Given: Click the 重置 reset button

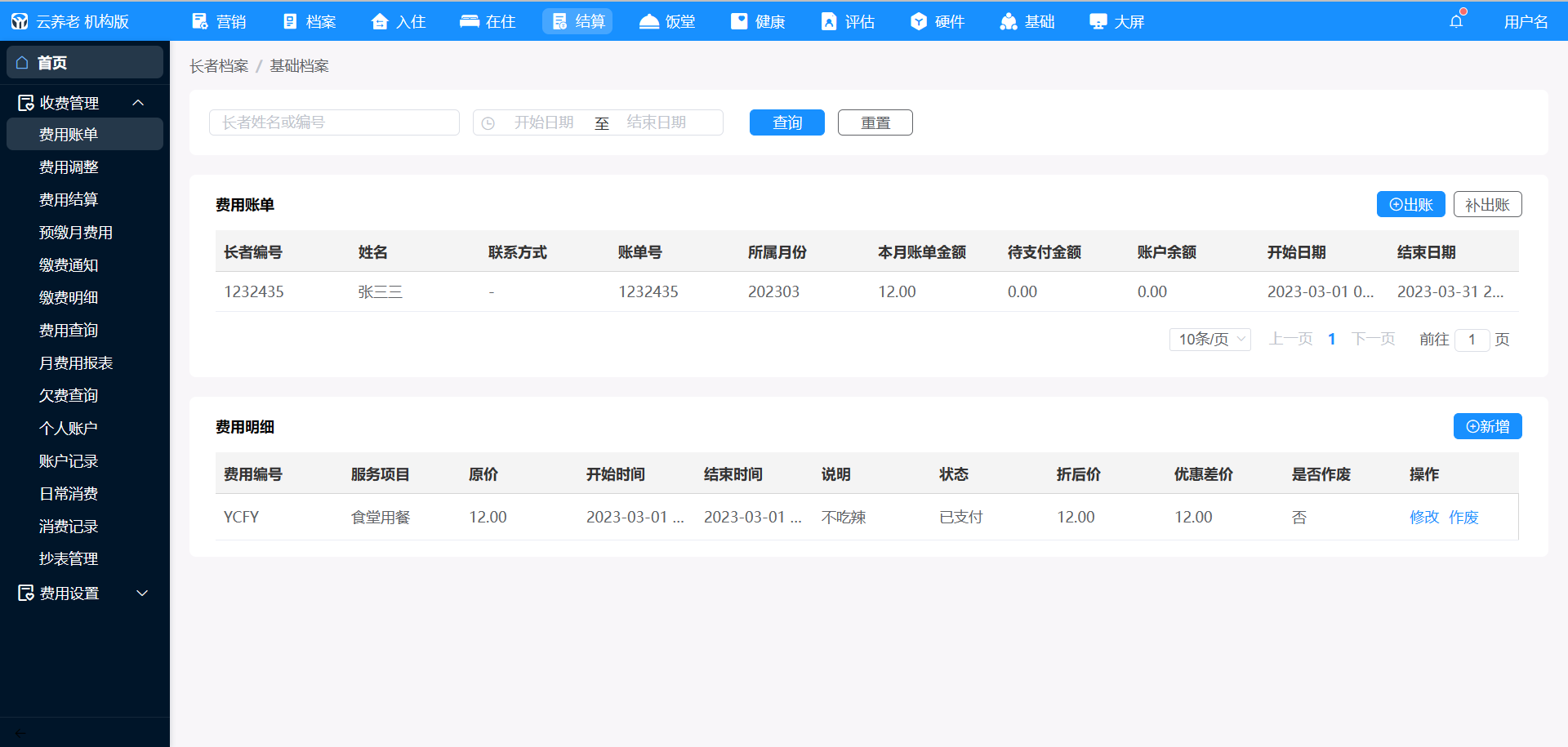Looking at the screenshot, I should [875, 123].
